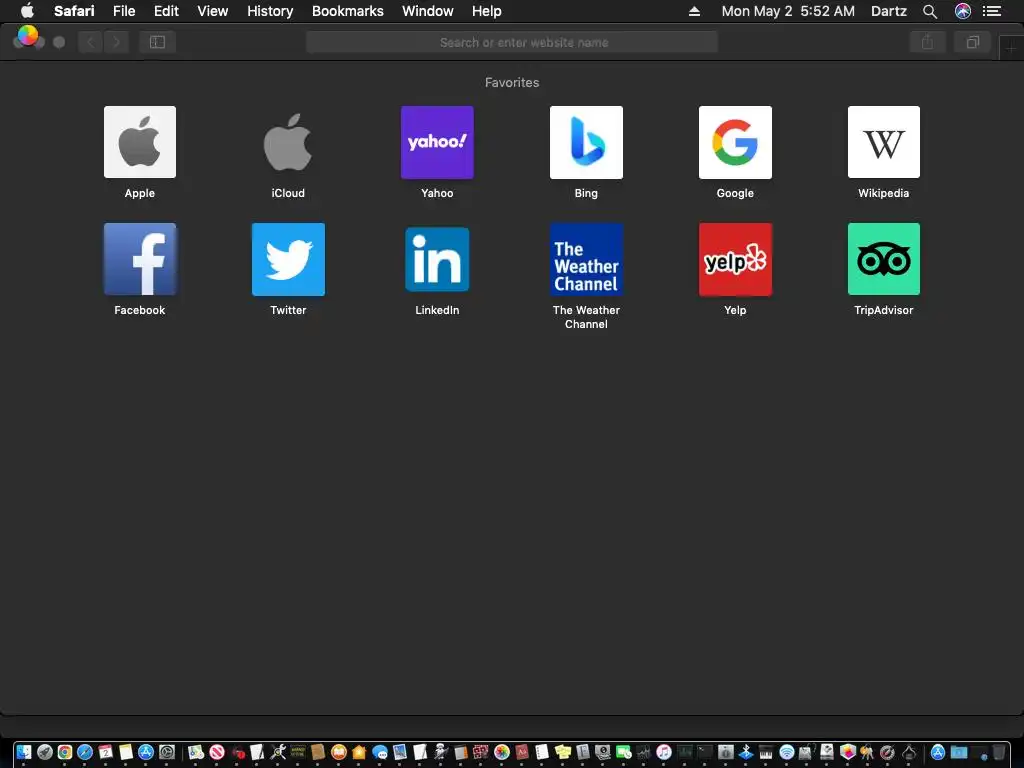The width and height of the screenshot is (1024, 768).
Task: Open the LinkedIn favorite
Action: coord(437,259)
